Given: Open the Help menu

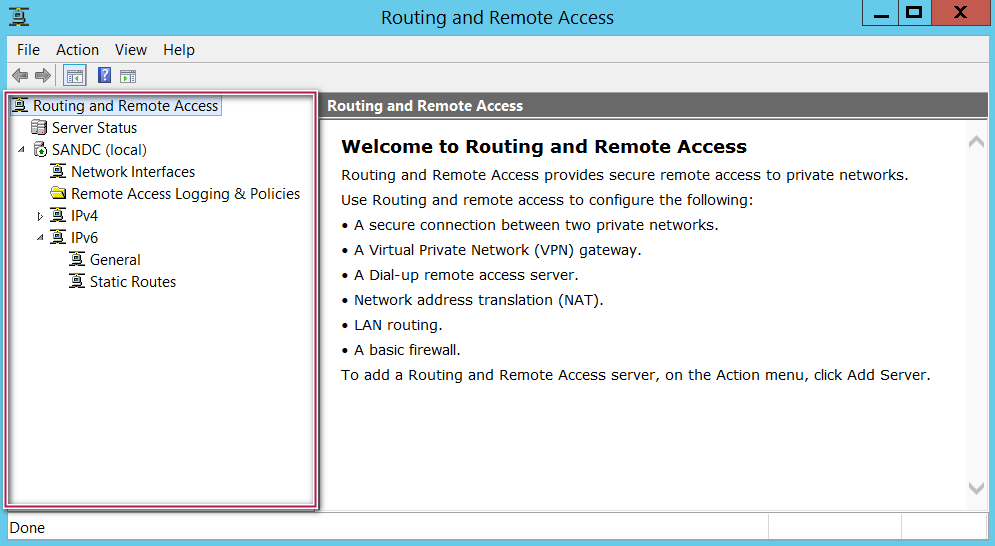Looking at the screenshot, I should [x=179, y=50].
